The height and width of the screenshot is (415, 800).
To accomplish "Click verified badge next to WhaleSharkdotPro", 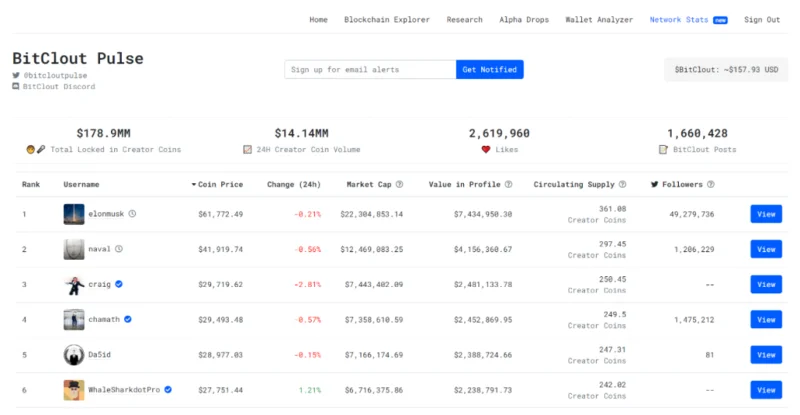I will pyautogui.click(x=168, y=389).
